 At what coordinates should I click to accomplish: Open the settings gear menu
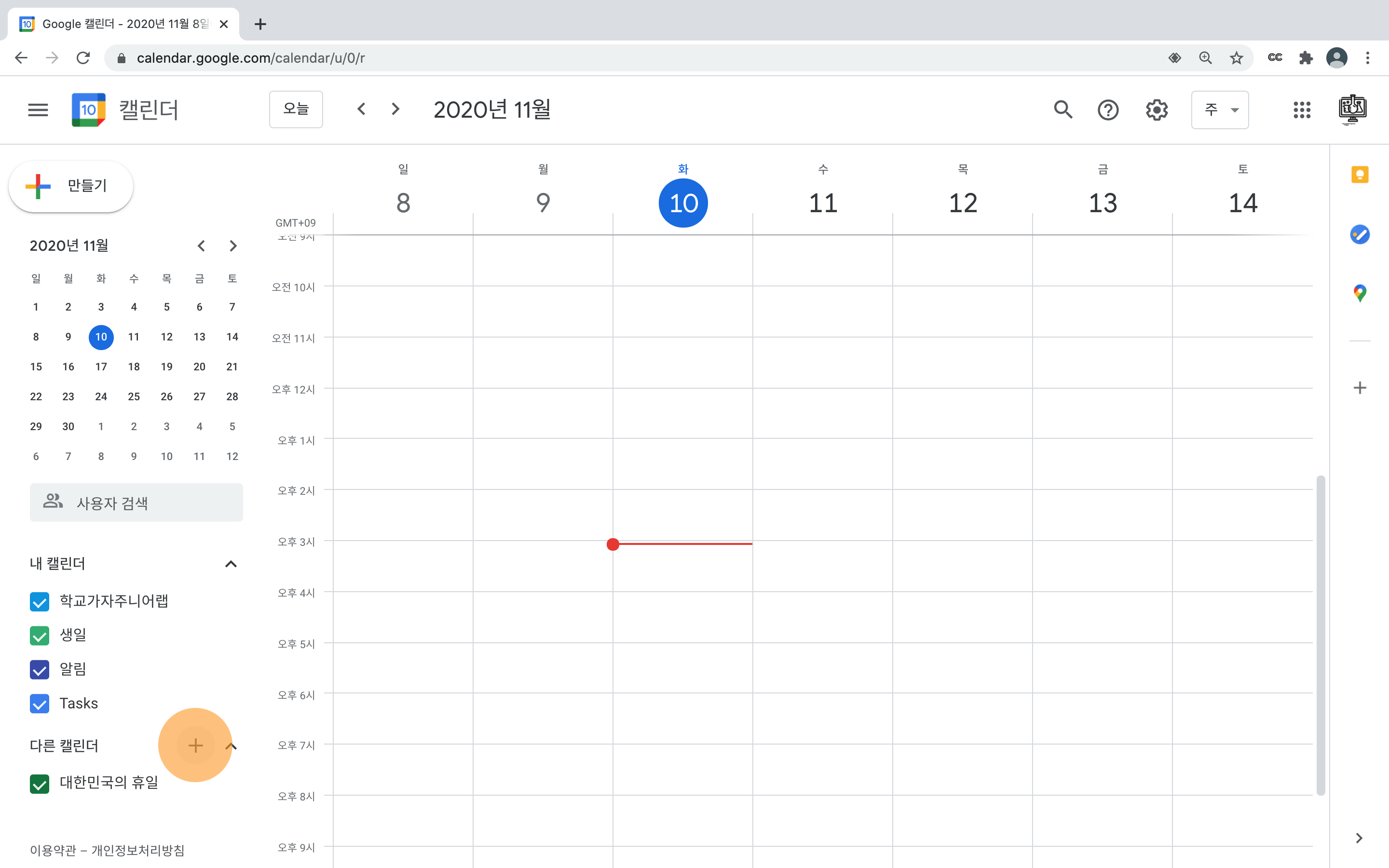pyautogui.click(x=1157, y=109)
